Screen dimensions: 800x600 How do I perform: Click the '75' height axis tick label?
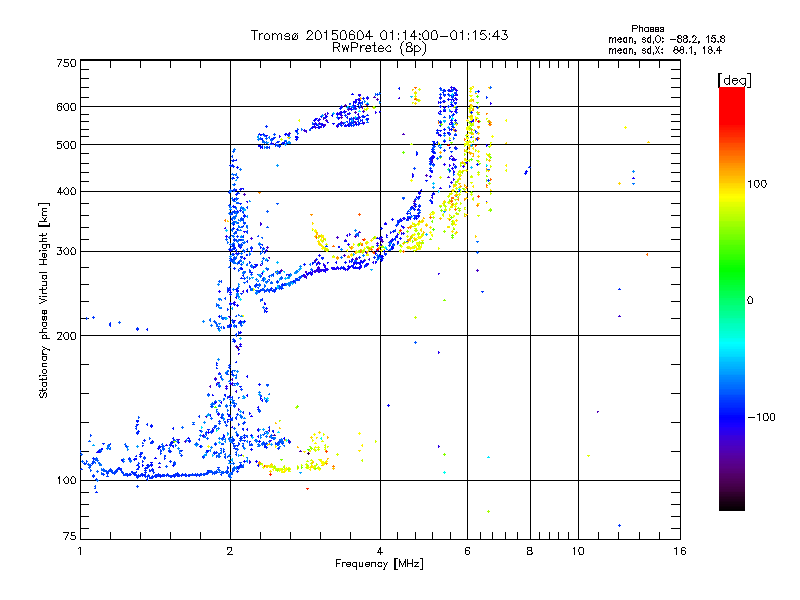tap(70, 536)
